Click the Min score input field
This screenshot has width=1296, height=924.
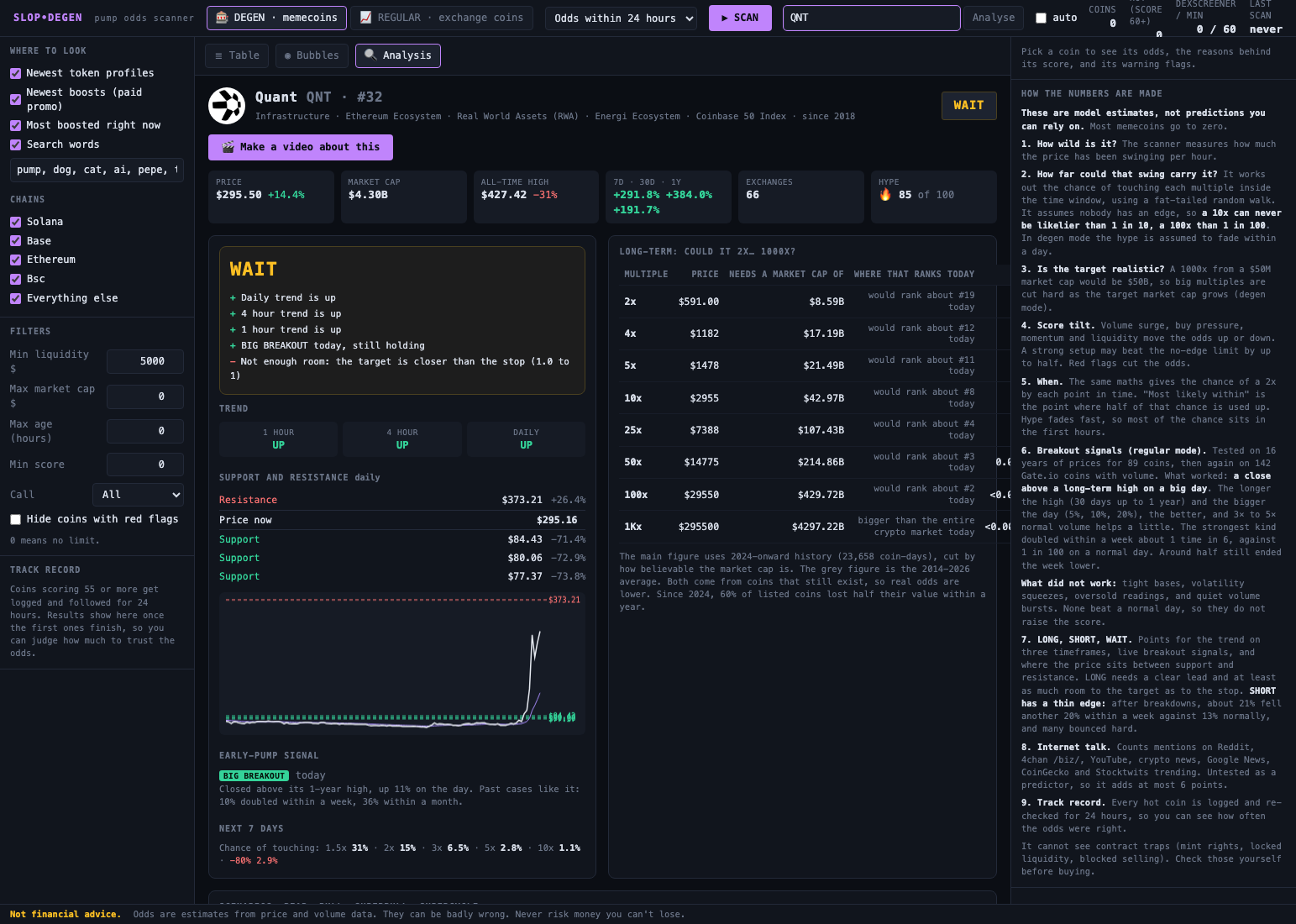(x=145, y=465)
